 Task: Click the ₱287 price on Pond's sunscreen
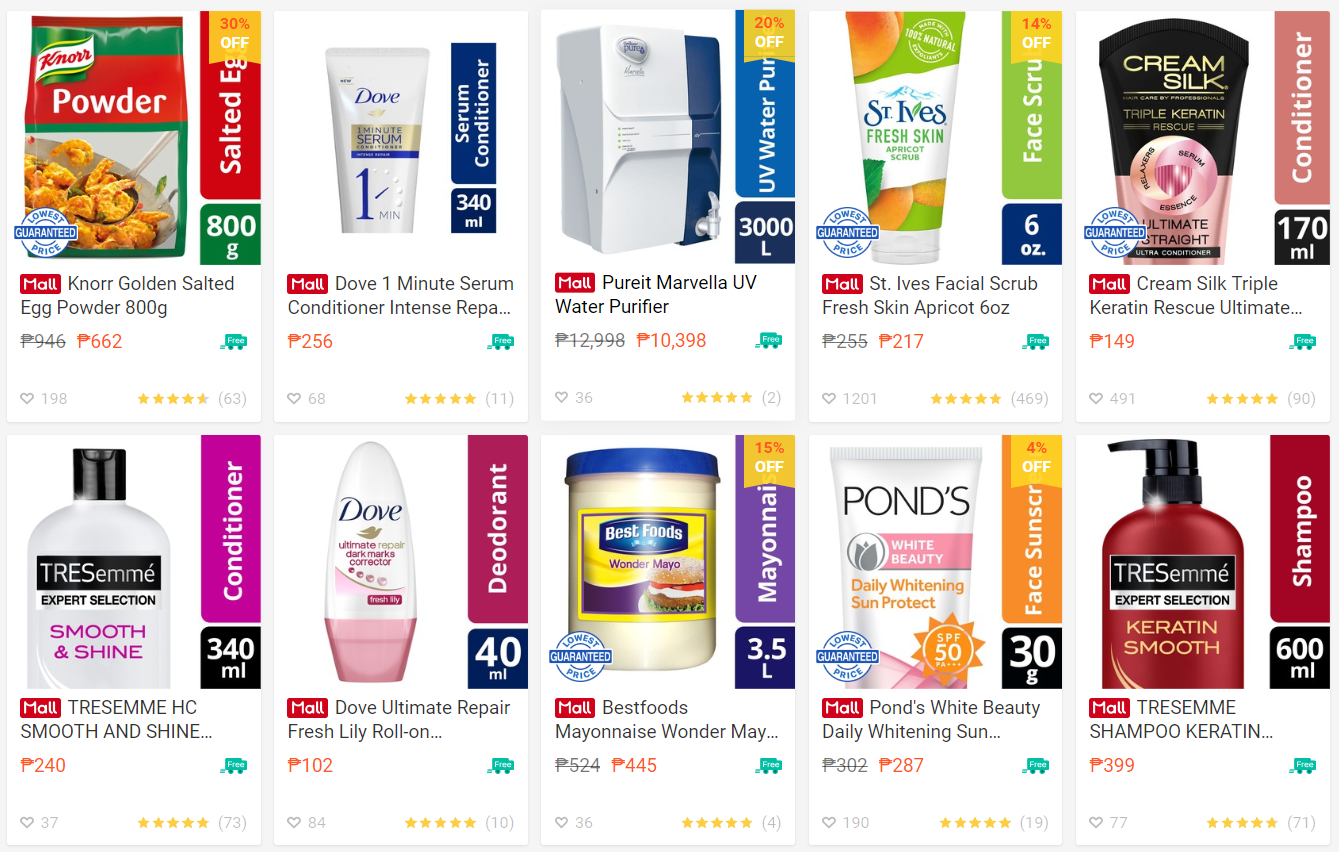point(901,765)
